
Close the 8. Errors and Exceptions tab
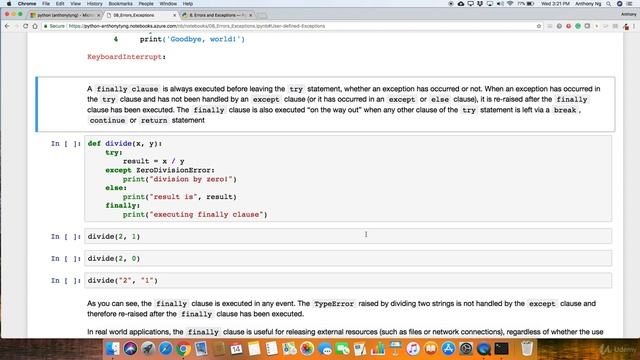251,15
